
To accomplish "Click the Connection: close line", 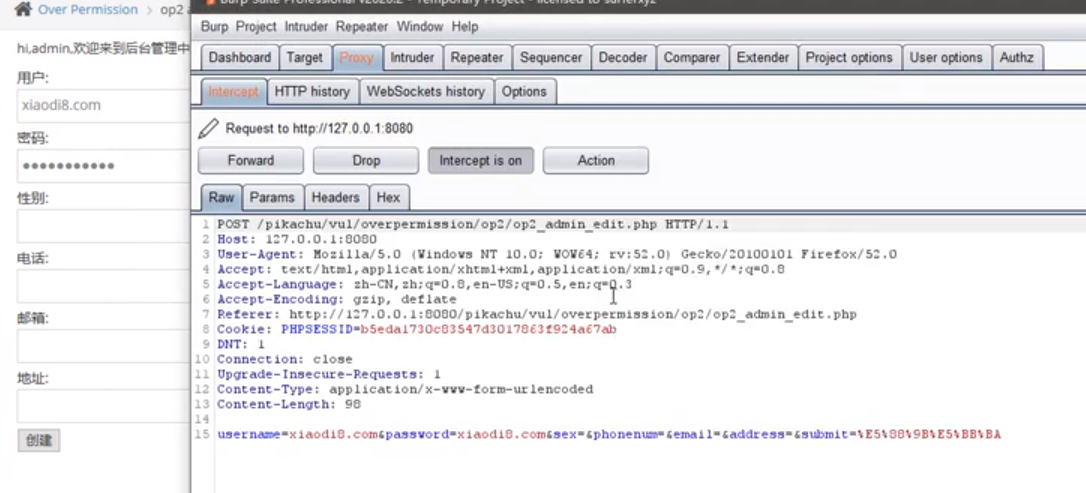I will [x=285, y=360].
